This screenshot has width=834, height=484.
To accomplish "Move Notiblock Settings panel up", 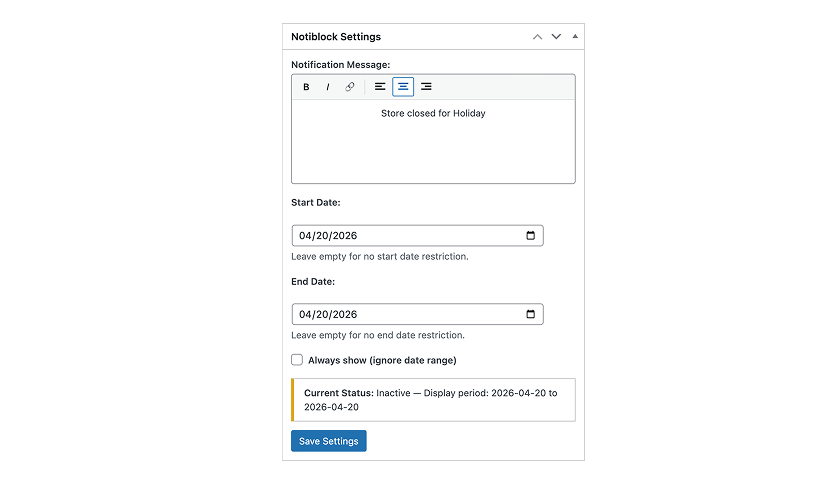I will [x=538, y=37].
